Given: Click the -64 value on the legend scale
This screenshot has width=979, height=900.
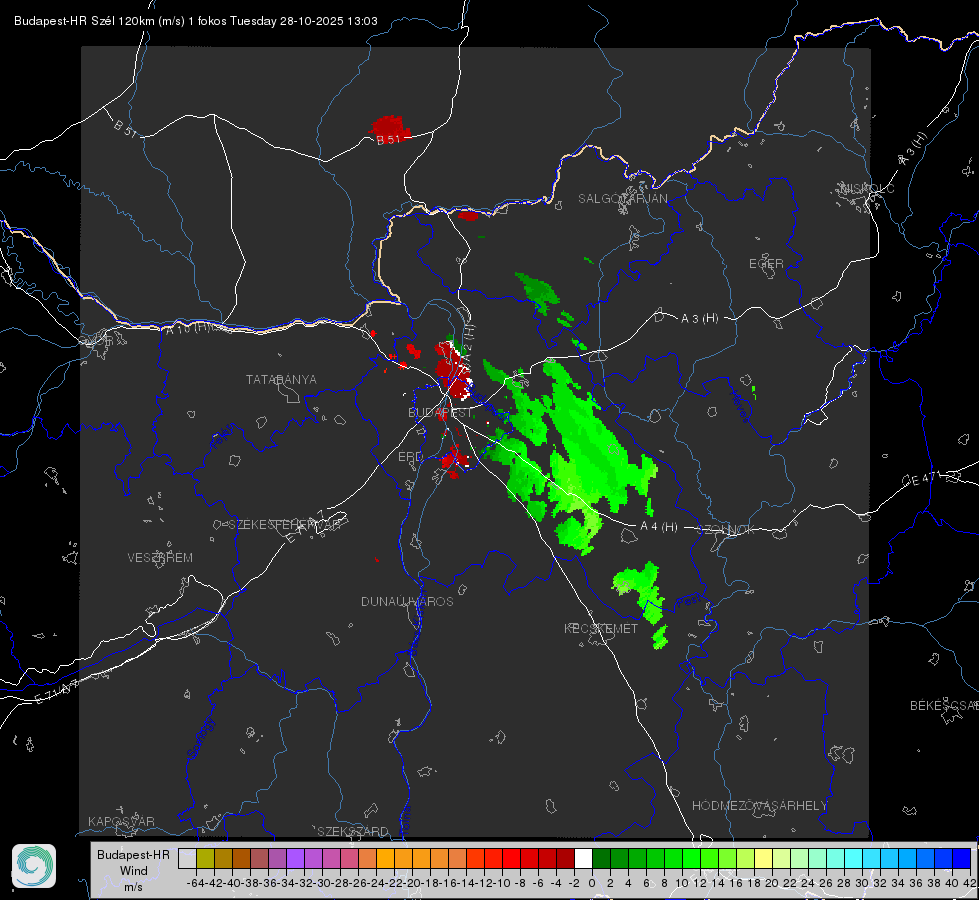Looking at the screenshot, I should tap(195, 883).
